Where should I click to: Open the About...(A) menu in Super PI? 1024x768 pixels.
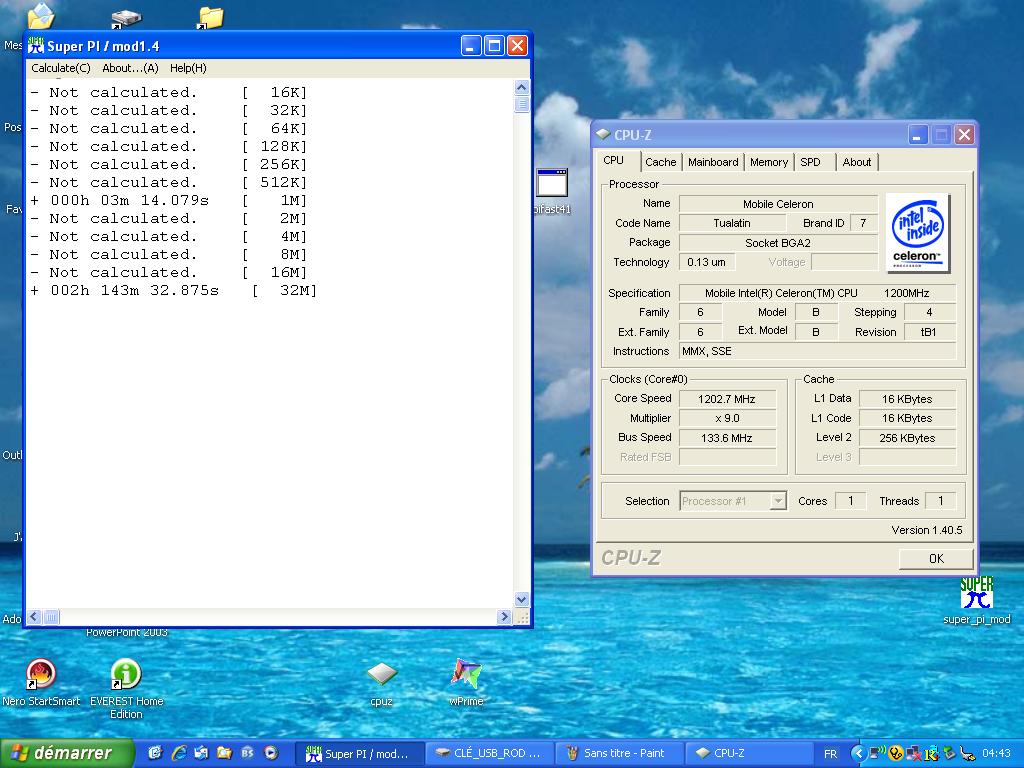pos(130,68)
